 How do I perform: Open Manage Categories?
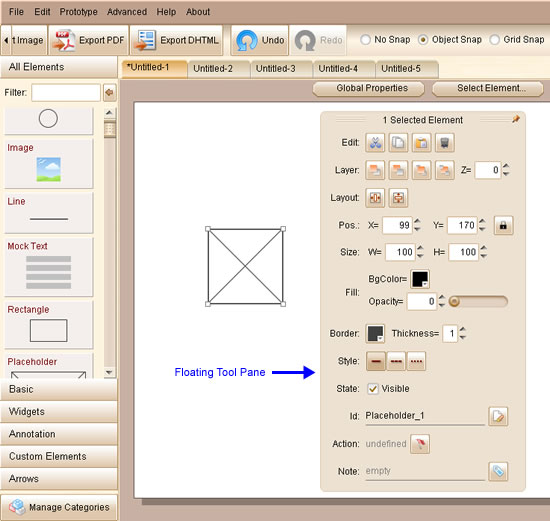tap(59, 507)
